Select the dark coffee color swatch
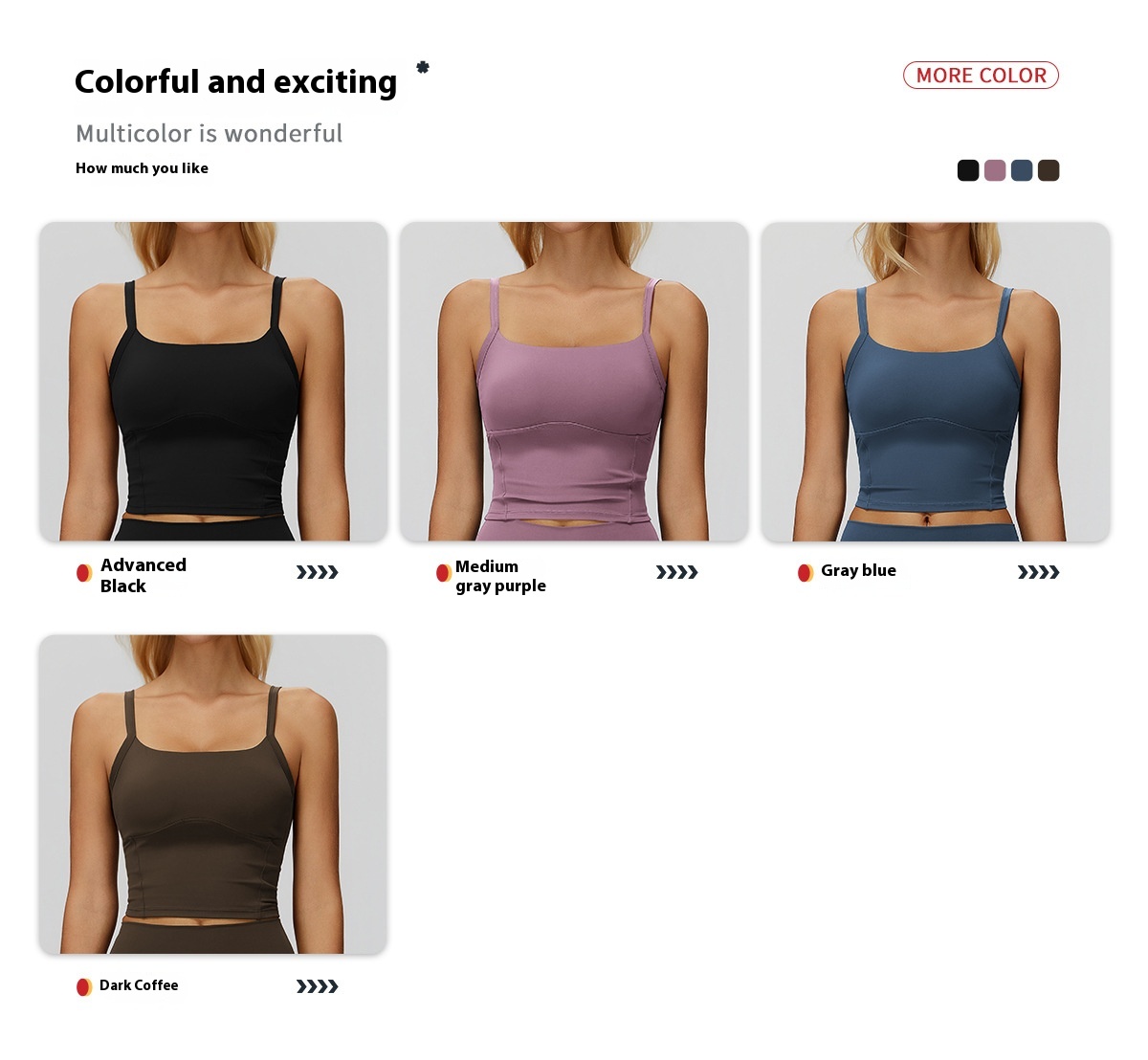The height and width of the screenshot is (1060, 1148). pos(1049,170)
